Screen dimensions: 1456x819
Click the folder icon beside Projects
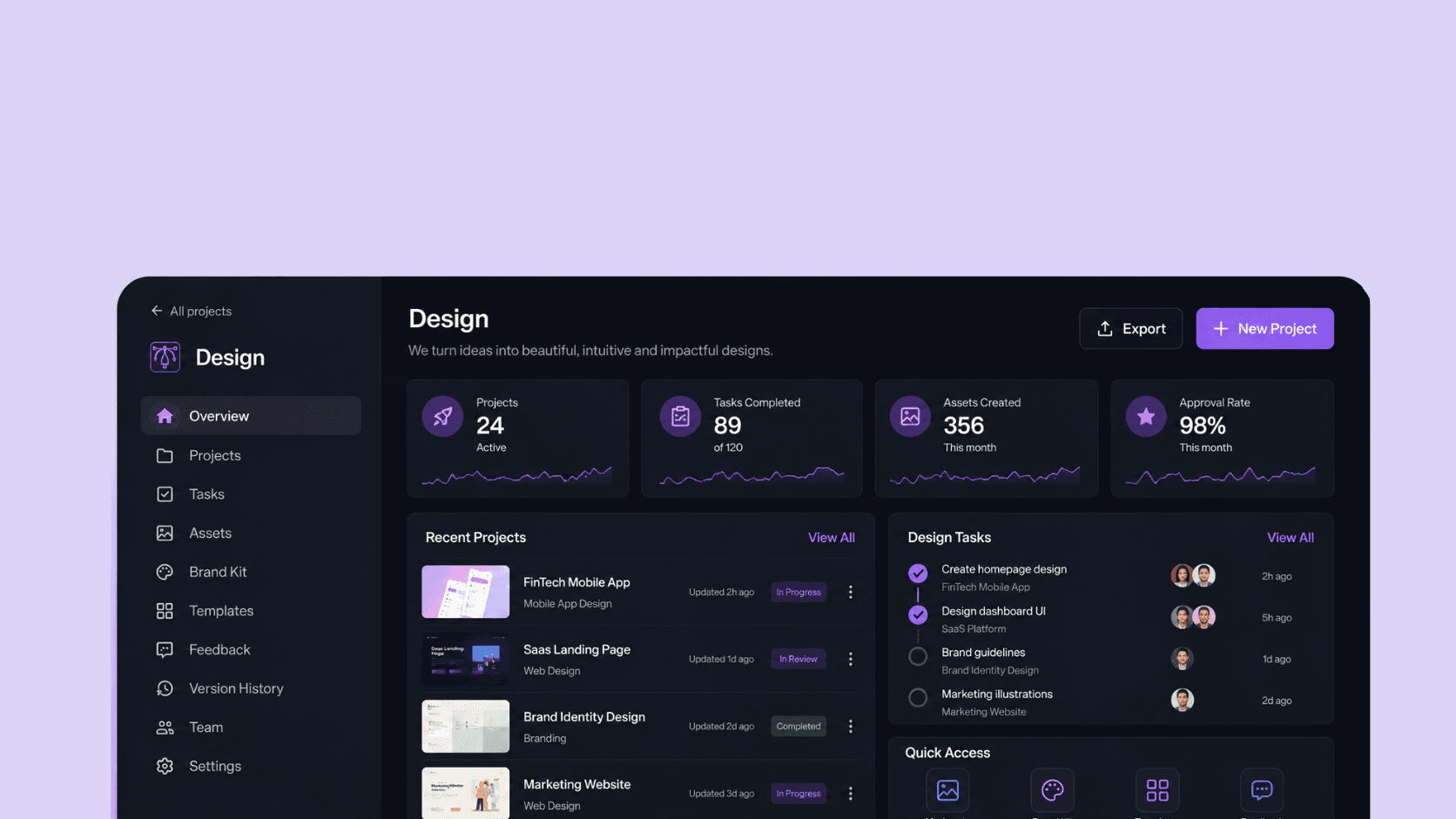[165, 455]
